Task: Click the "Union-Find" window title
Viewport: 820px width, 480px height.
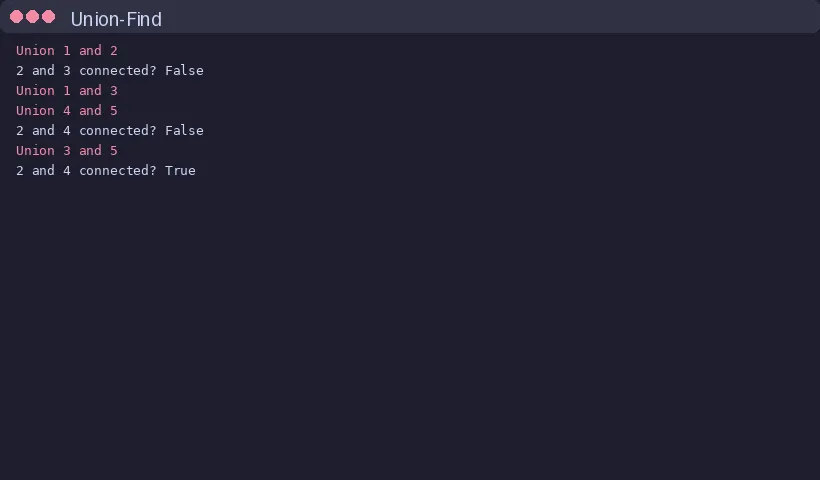Action: (116, 19)
